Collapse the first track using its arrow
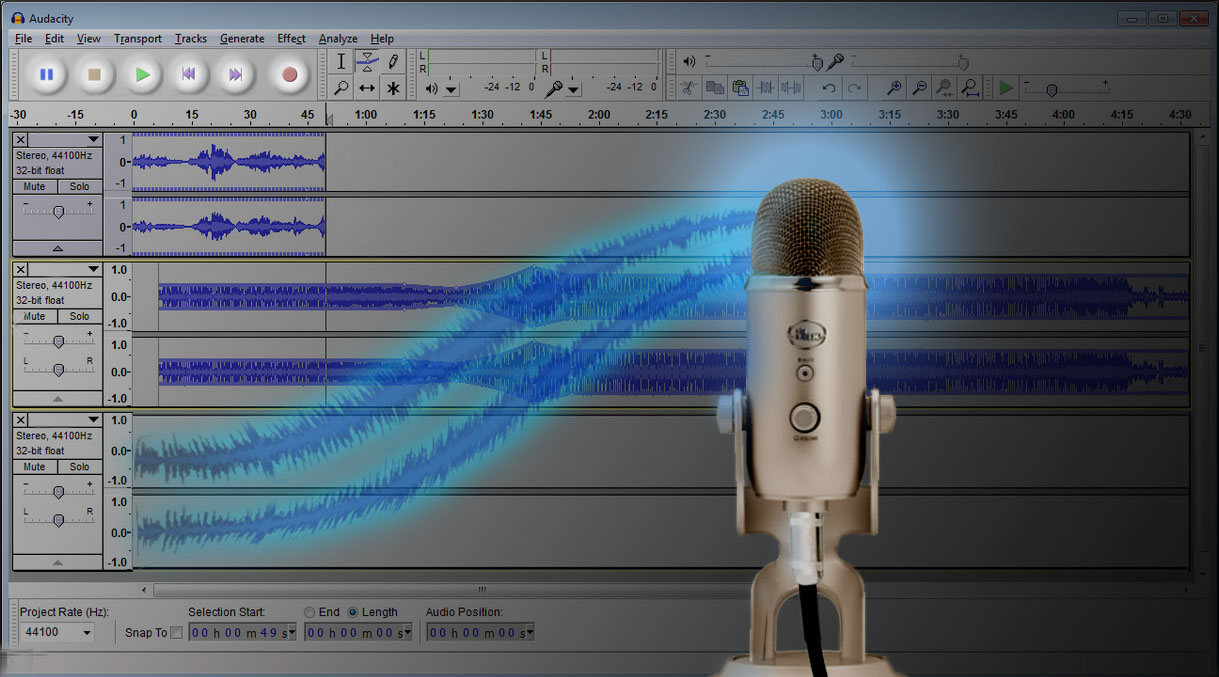 (x=57, y=248)
